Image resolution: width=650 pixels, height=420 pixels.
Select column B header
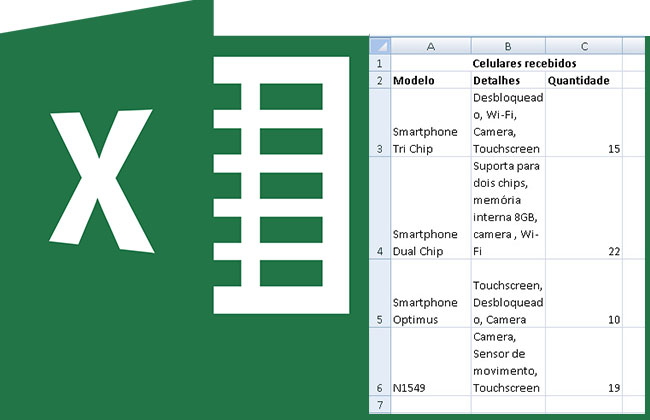508,46
